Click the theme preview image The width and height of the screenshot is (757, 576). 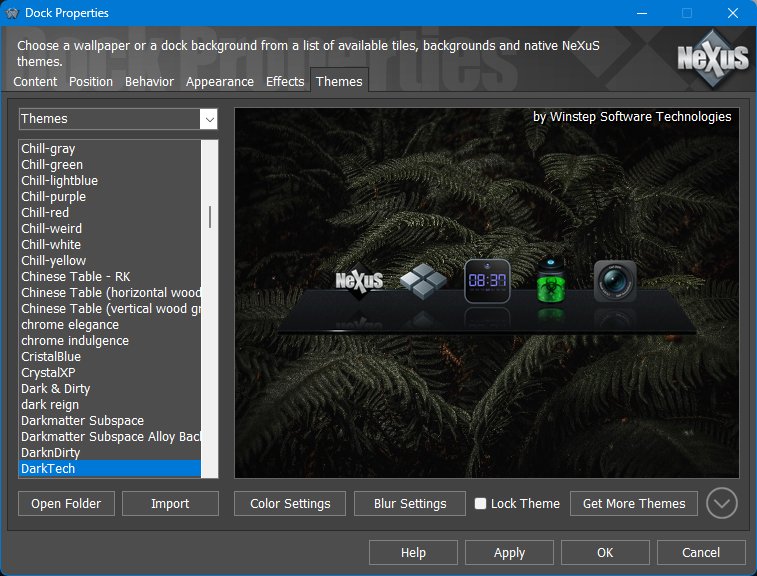pyautogui.click(x=487, y=293)
